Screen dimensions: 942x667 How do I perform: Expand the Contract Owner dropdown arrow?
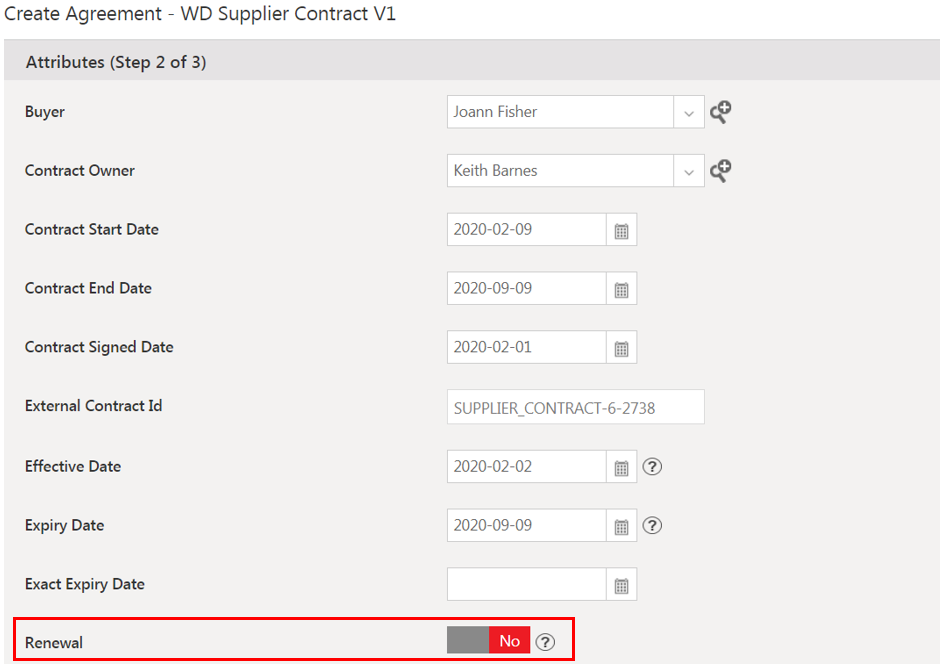[689, 171]
